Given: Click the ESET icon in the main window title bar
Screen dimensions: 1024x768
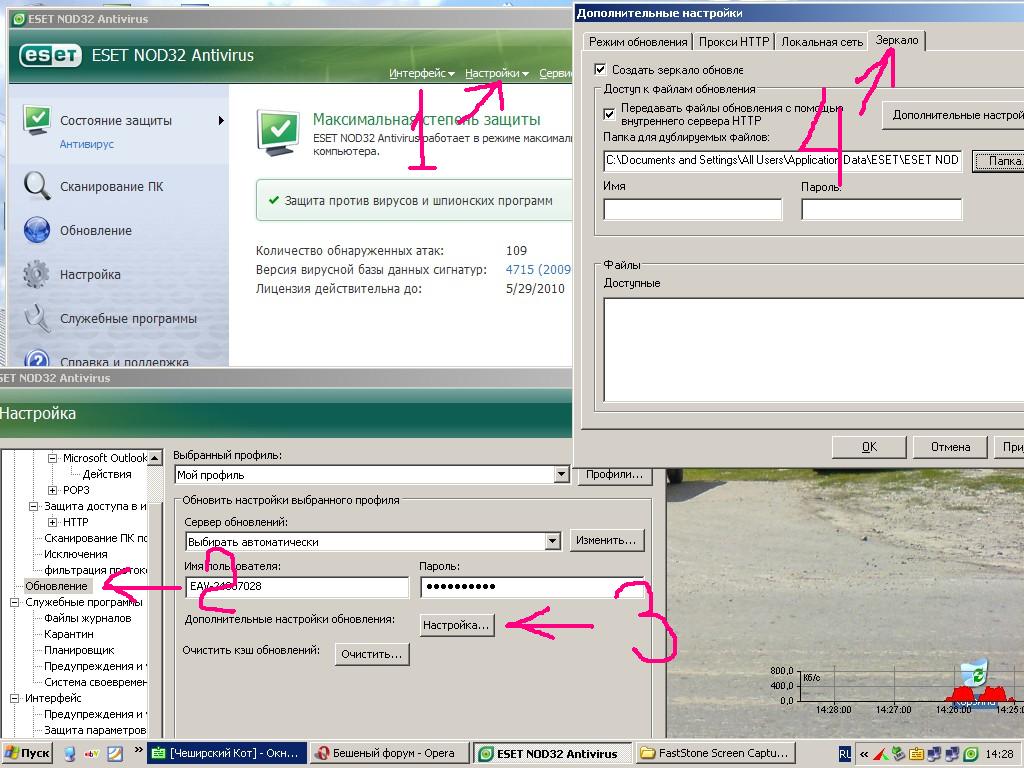Looking at the screenshot, I should (20, 19).
